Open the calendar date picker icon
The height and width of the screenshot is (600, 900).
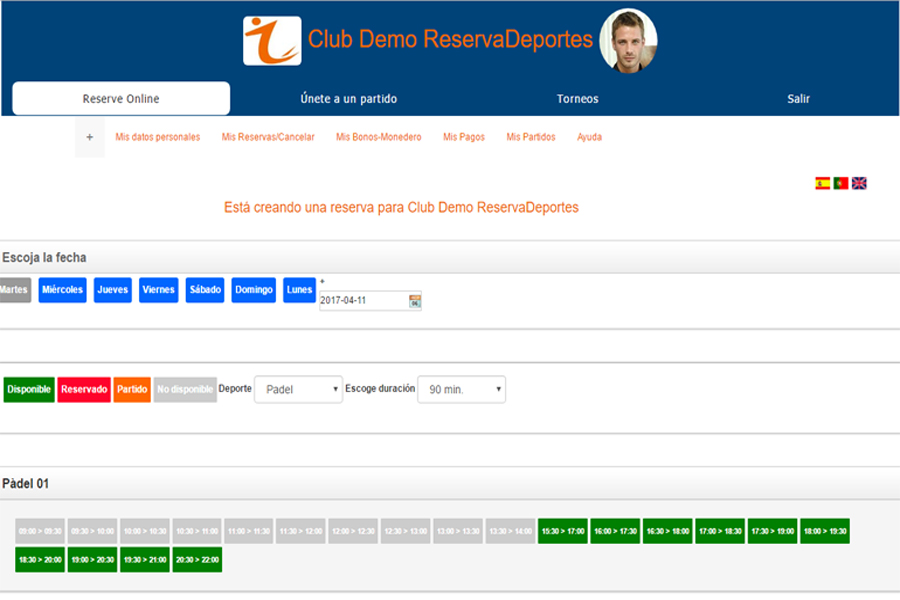415,301
